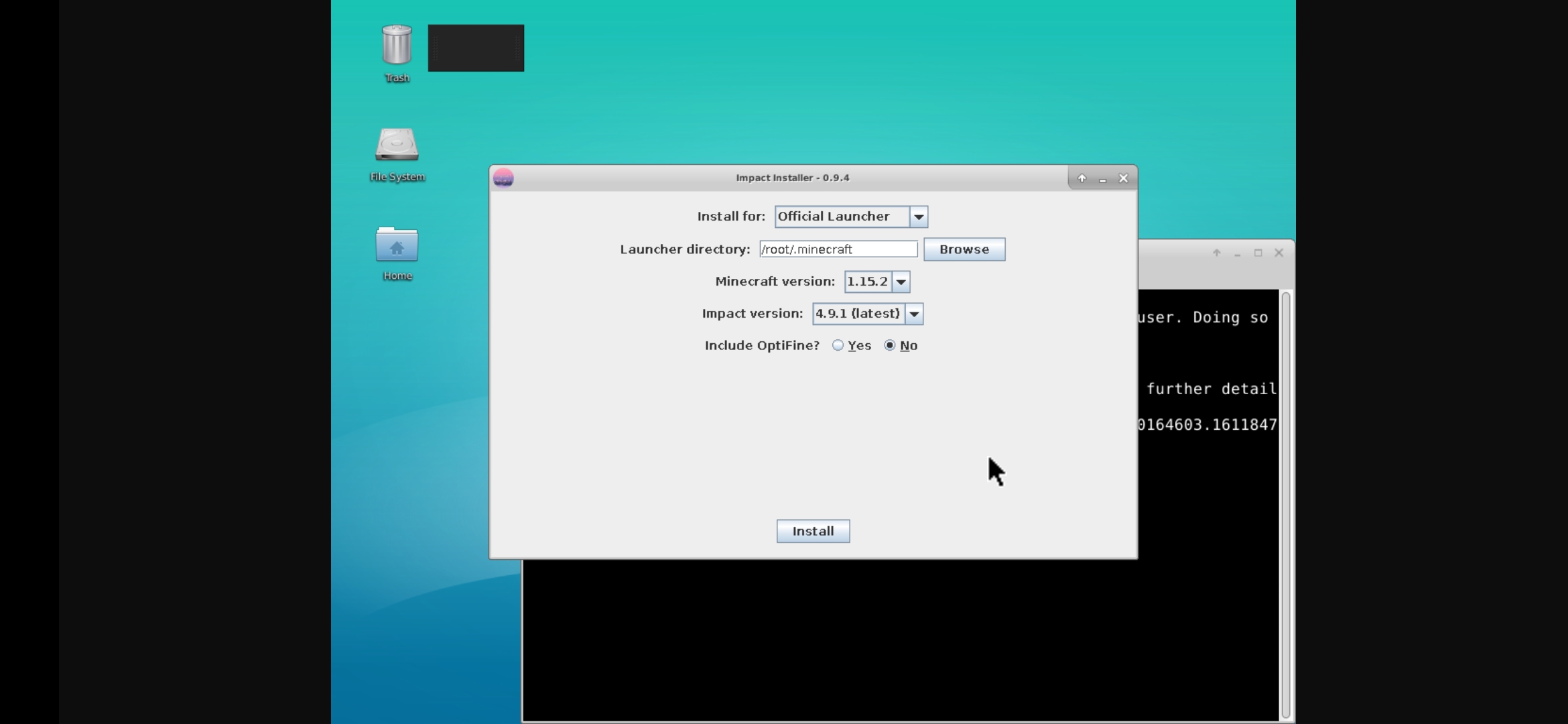Click inside the launcher directory text field

pyautogui.click(x=838, y=249)
